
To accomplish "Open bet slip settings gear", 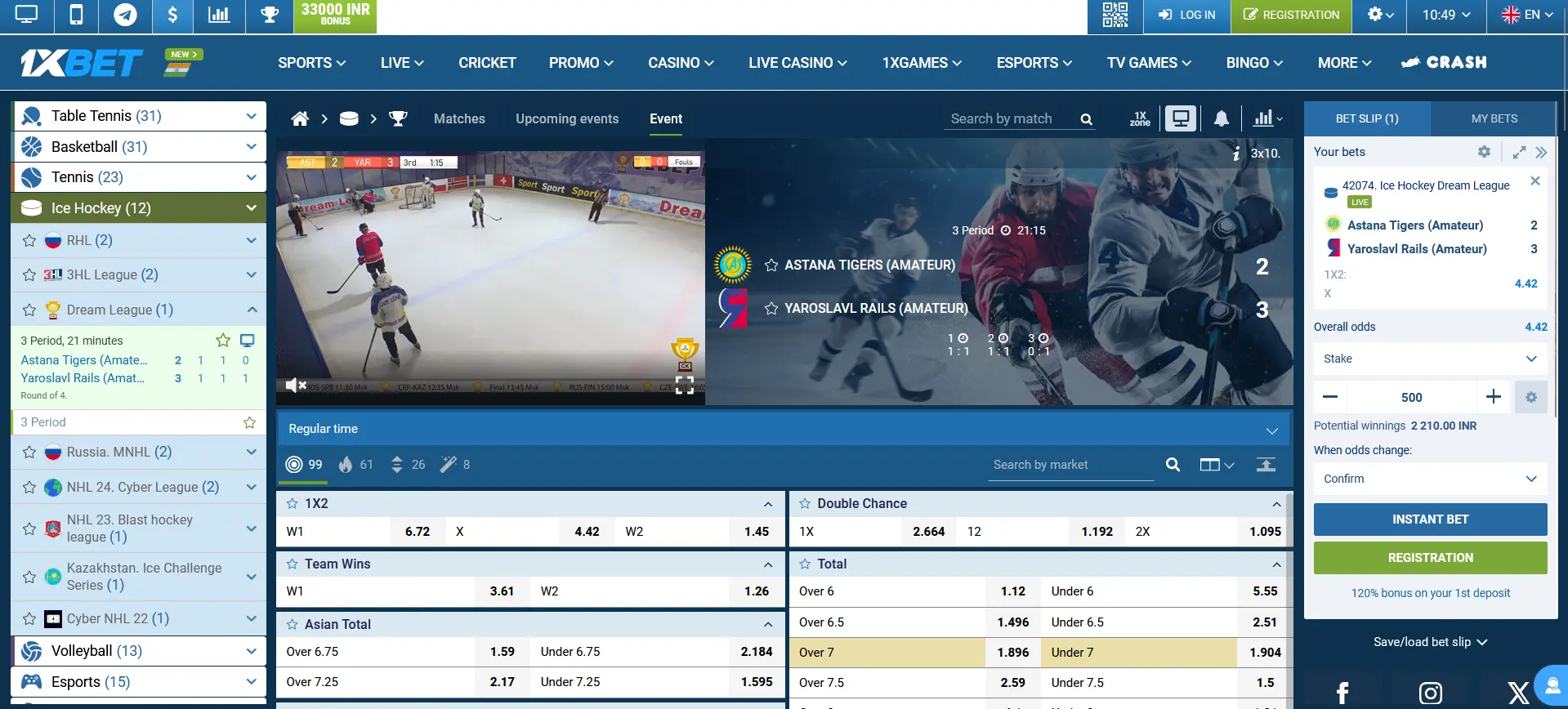I will [1484, 152].
